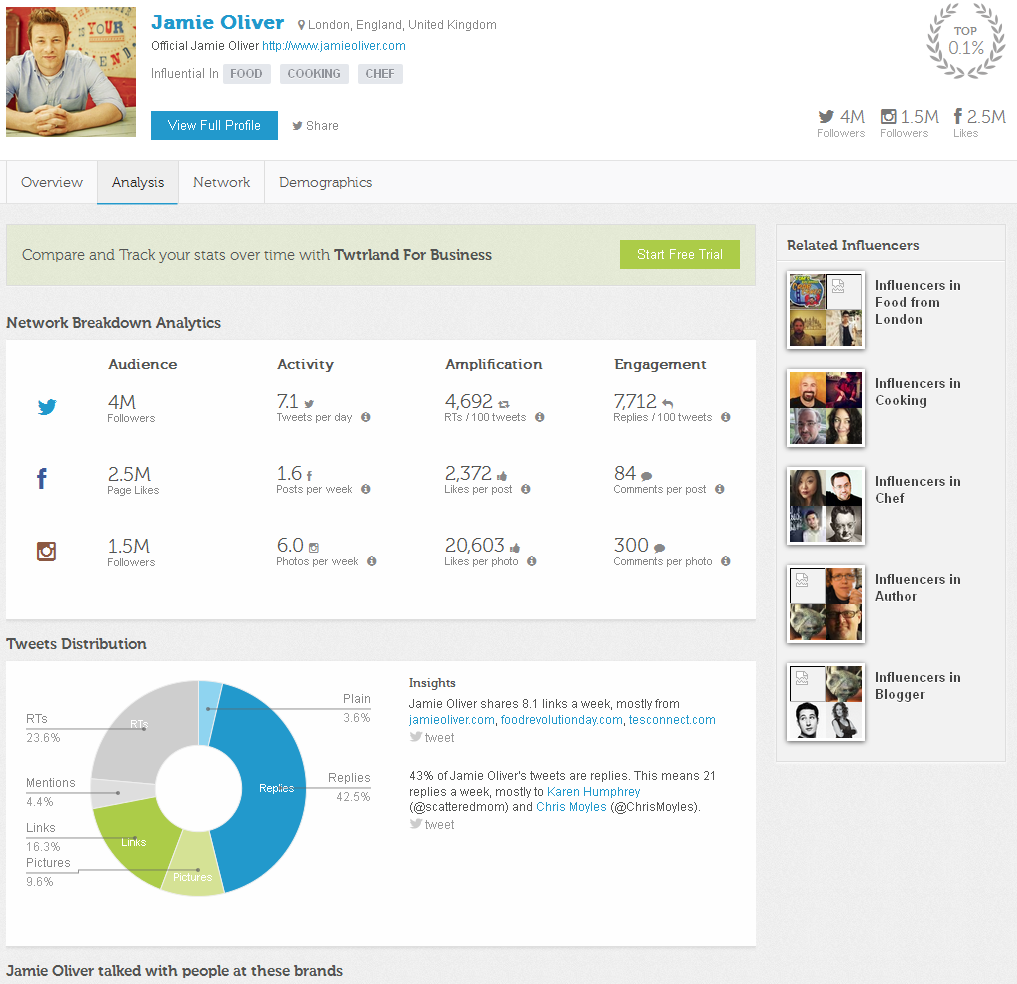This screenshot has height=984, width=1017.
Task: Open the Demographics tab
Action: 325,183
